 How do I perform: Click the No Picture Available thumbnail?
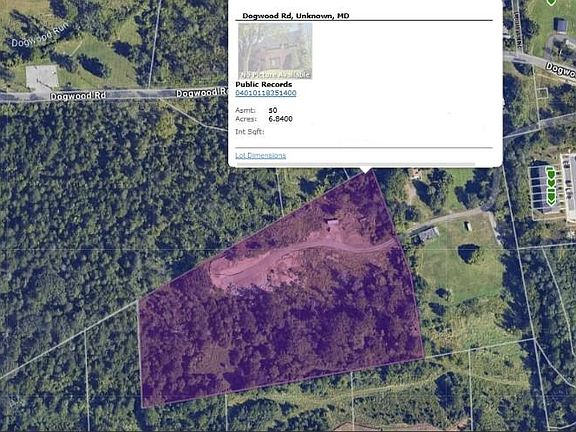pyautogui.click(x=275, y=51)
